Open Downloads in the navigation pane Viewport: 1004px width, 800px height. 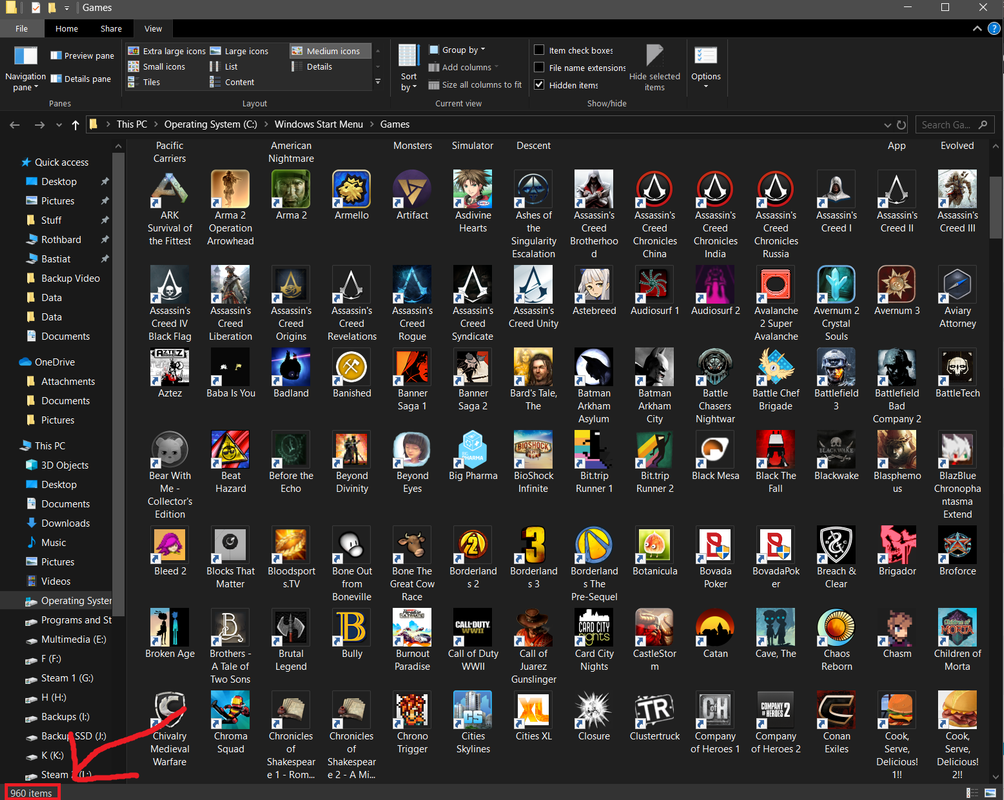click(x=65, y=523)
